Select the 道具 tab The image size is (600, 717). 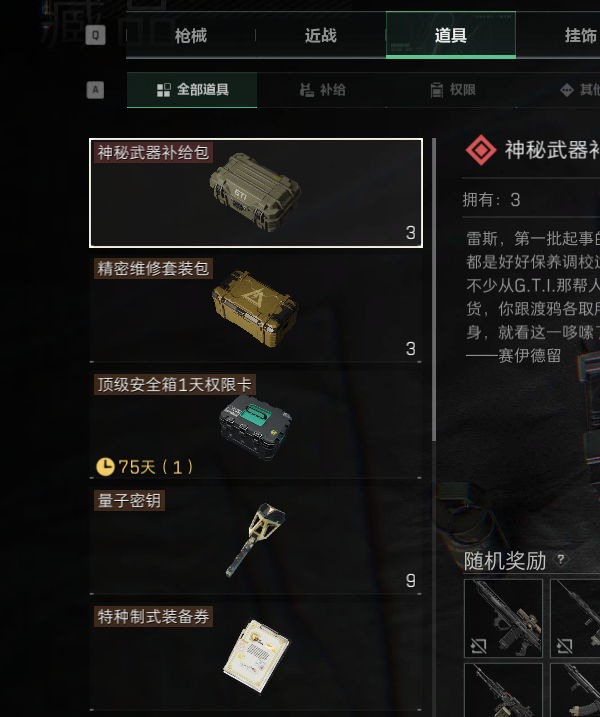tap(451, 35)
